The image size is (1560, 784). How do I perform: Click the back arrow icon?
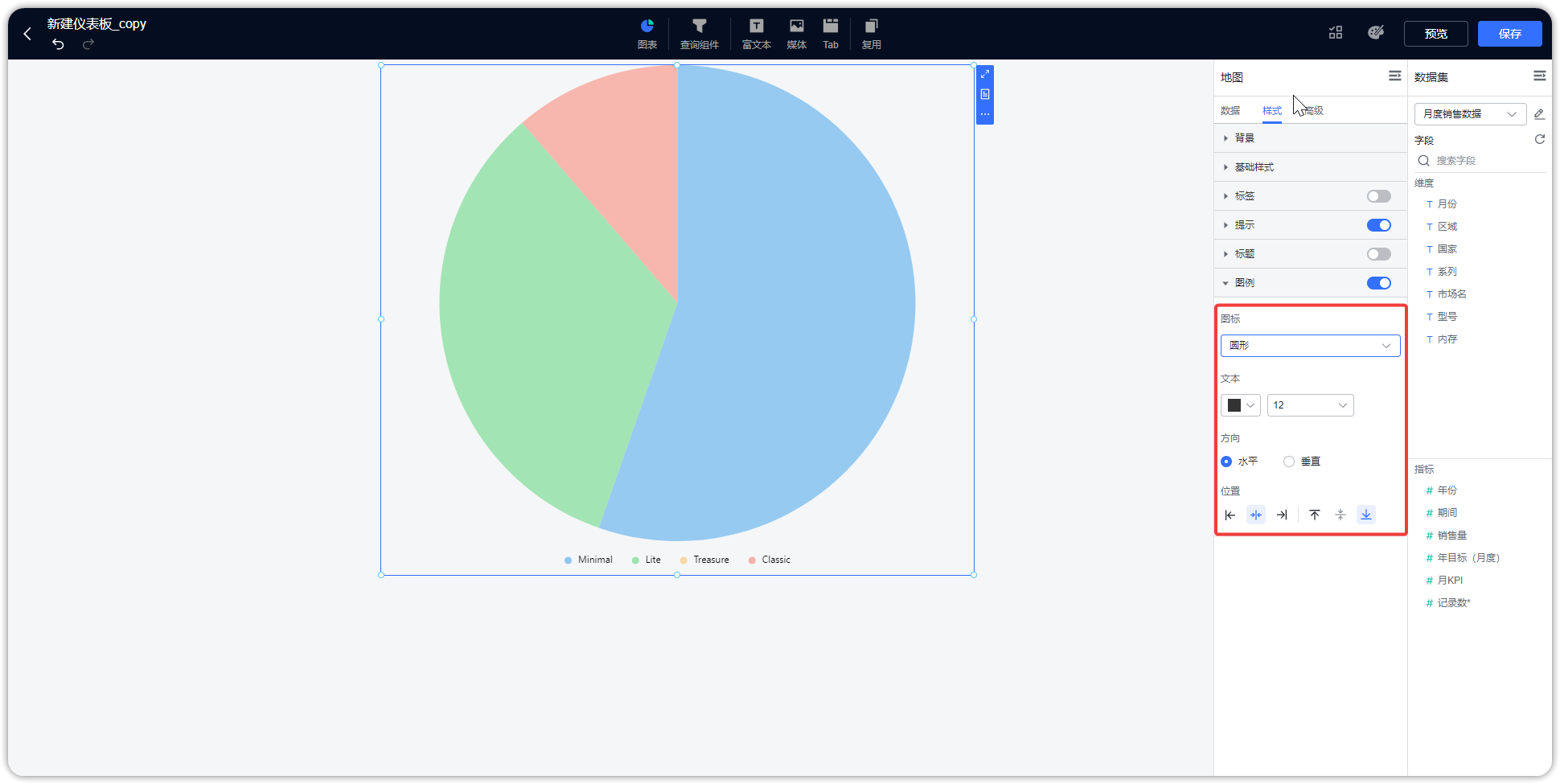(27, 34)
